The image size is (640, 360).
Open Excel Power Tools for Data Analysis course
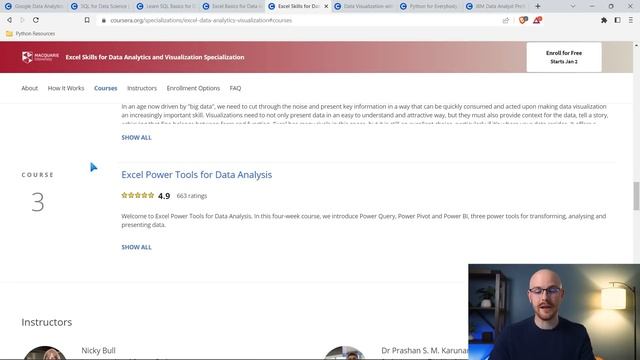(x=196, y=175)
